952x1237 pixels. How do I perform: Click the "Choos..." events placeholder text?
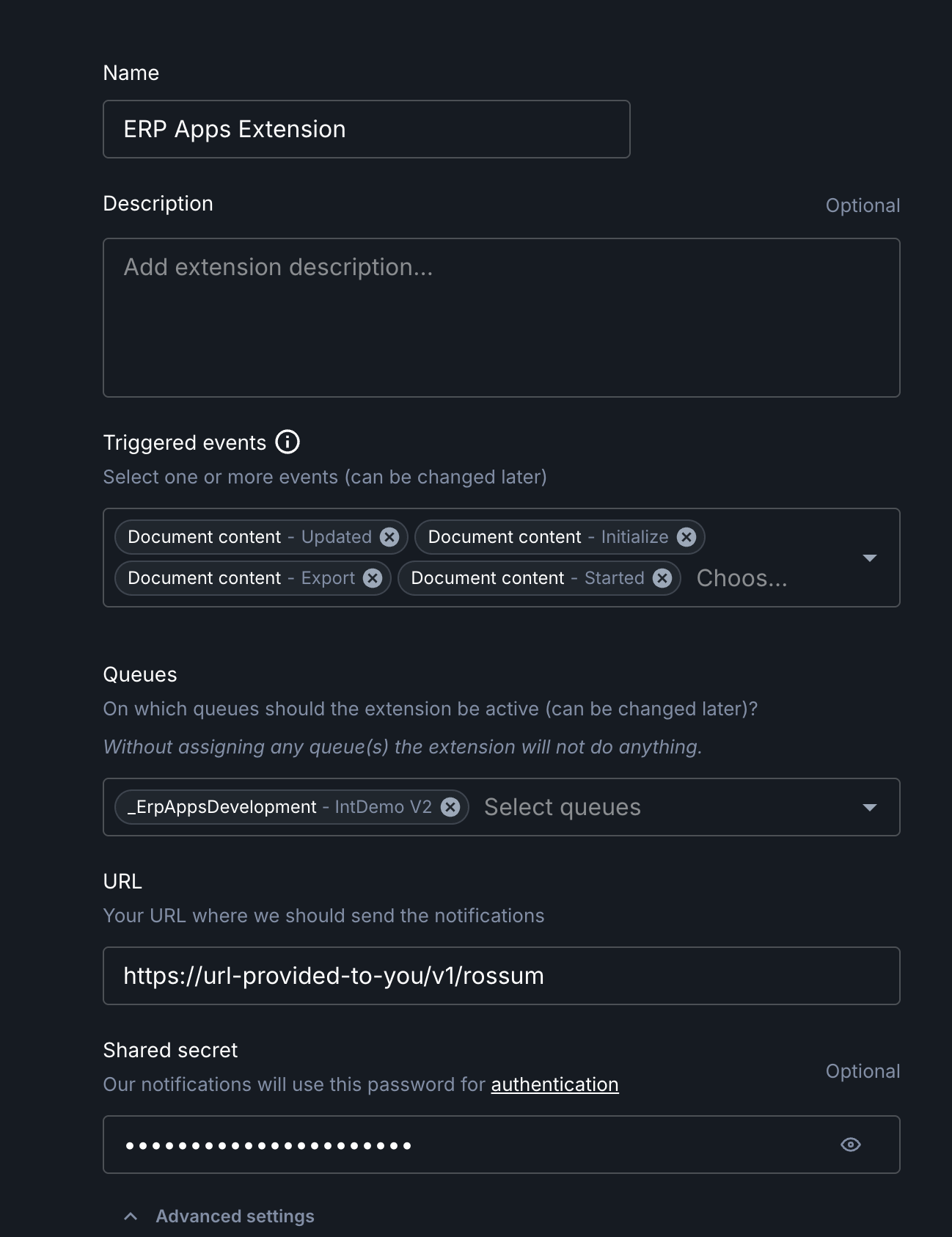(742, 577)
